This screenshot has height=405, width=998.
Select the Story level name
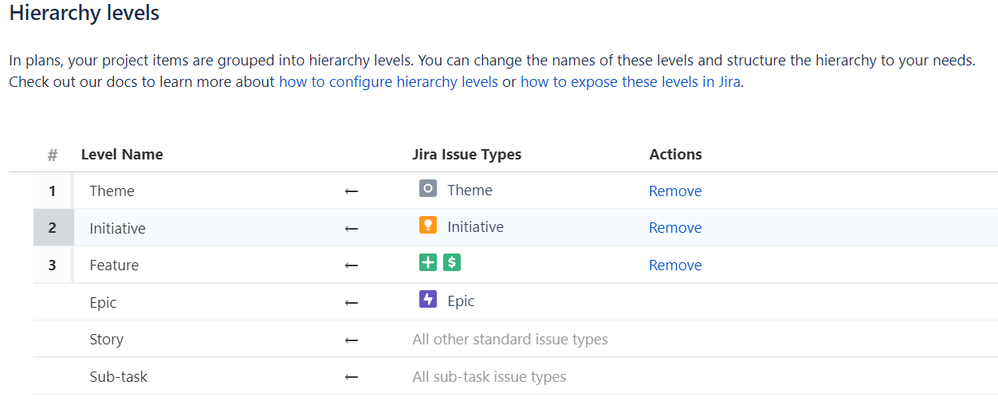pos(106,339)
